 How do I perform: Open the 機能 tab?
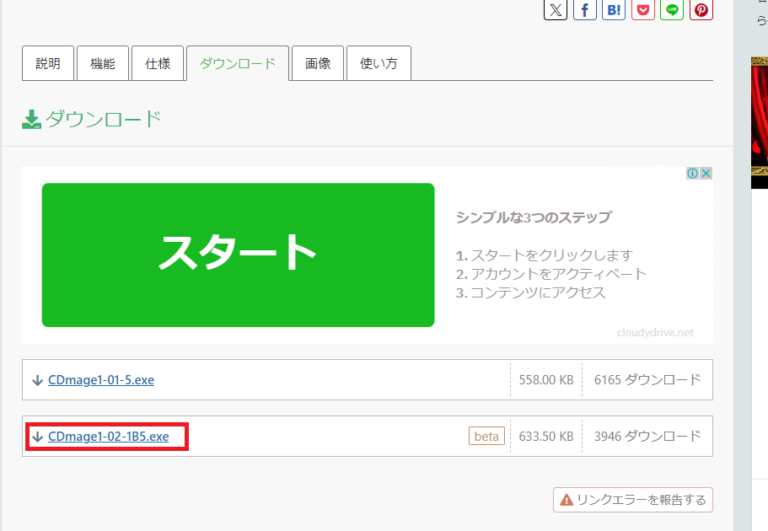102,63
